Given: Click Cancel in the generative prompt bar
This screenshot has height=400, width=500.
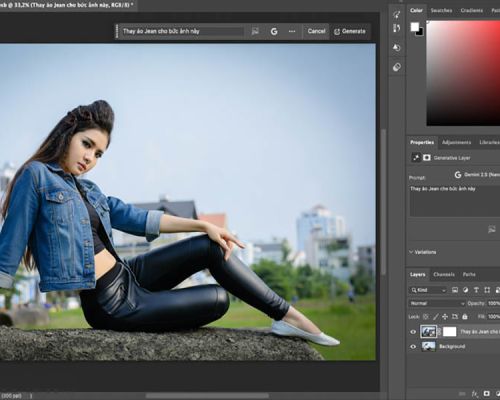Looking at the screenshot, I should click(x=316, y=31).
